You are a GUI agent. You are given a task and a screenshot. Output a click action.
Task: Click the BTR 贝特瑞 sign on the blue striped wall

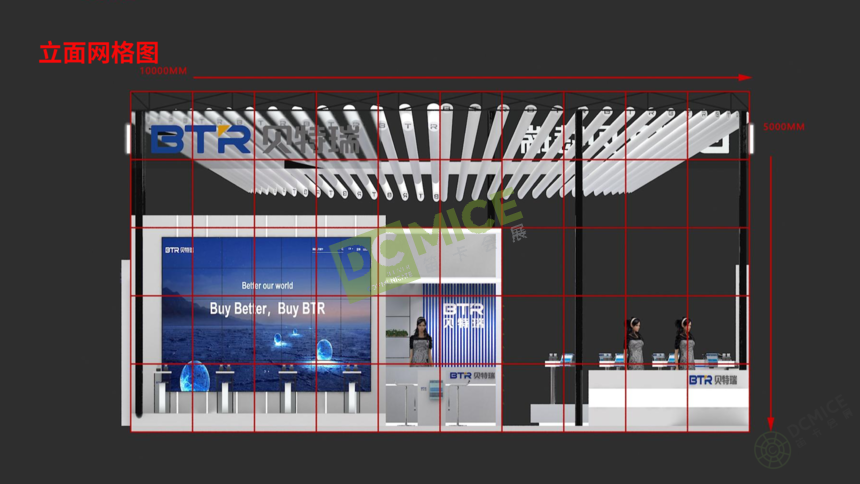463,316
